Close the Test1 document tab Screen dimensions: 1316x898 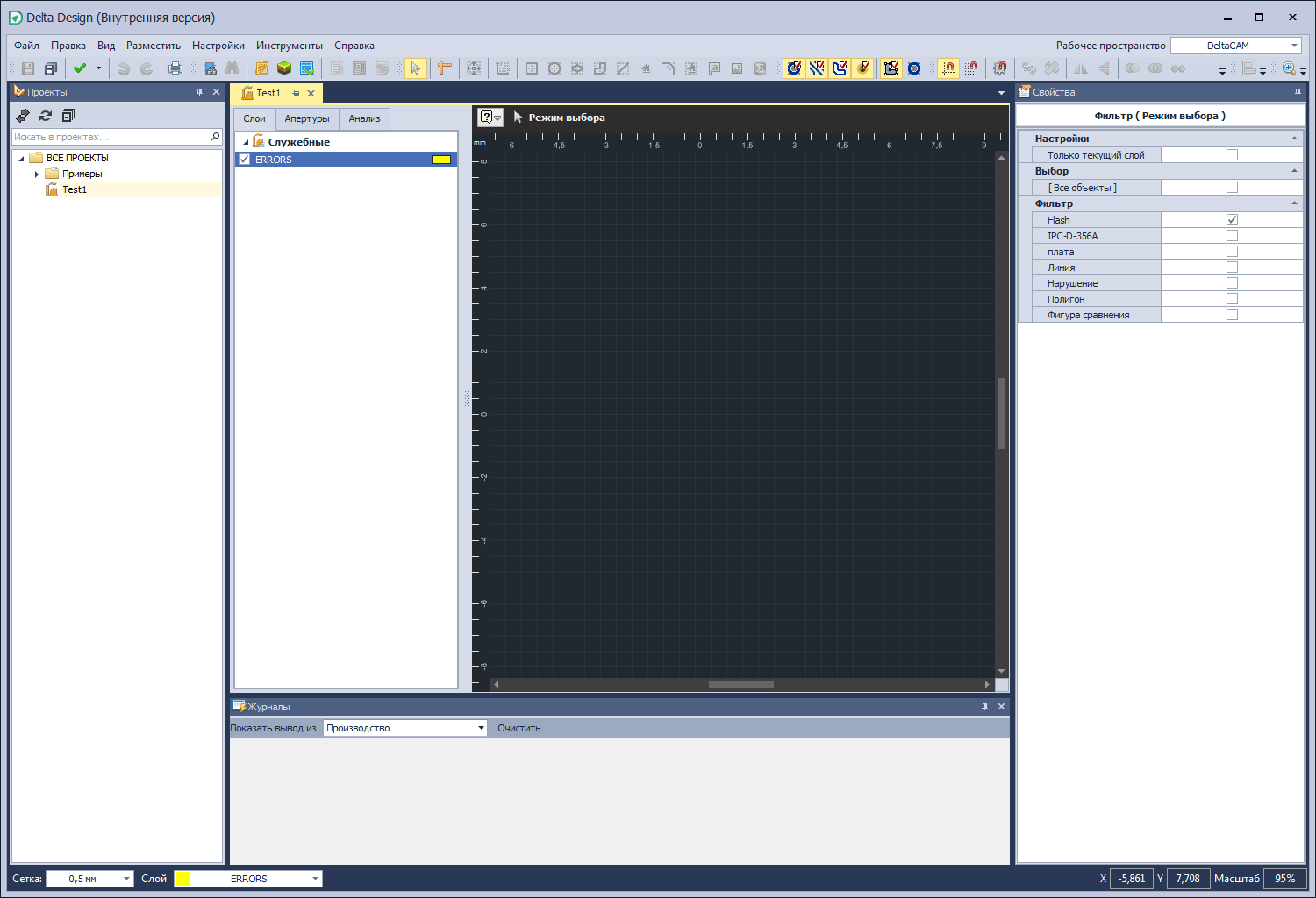[x=311, y=93]
